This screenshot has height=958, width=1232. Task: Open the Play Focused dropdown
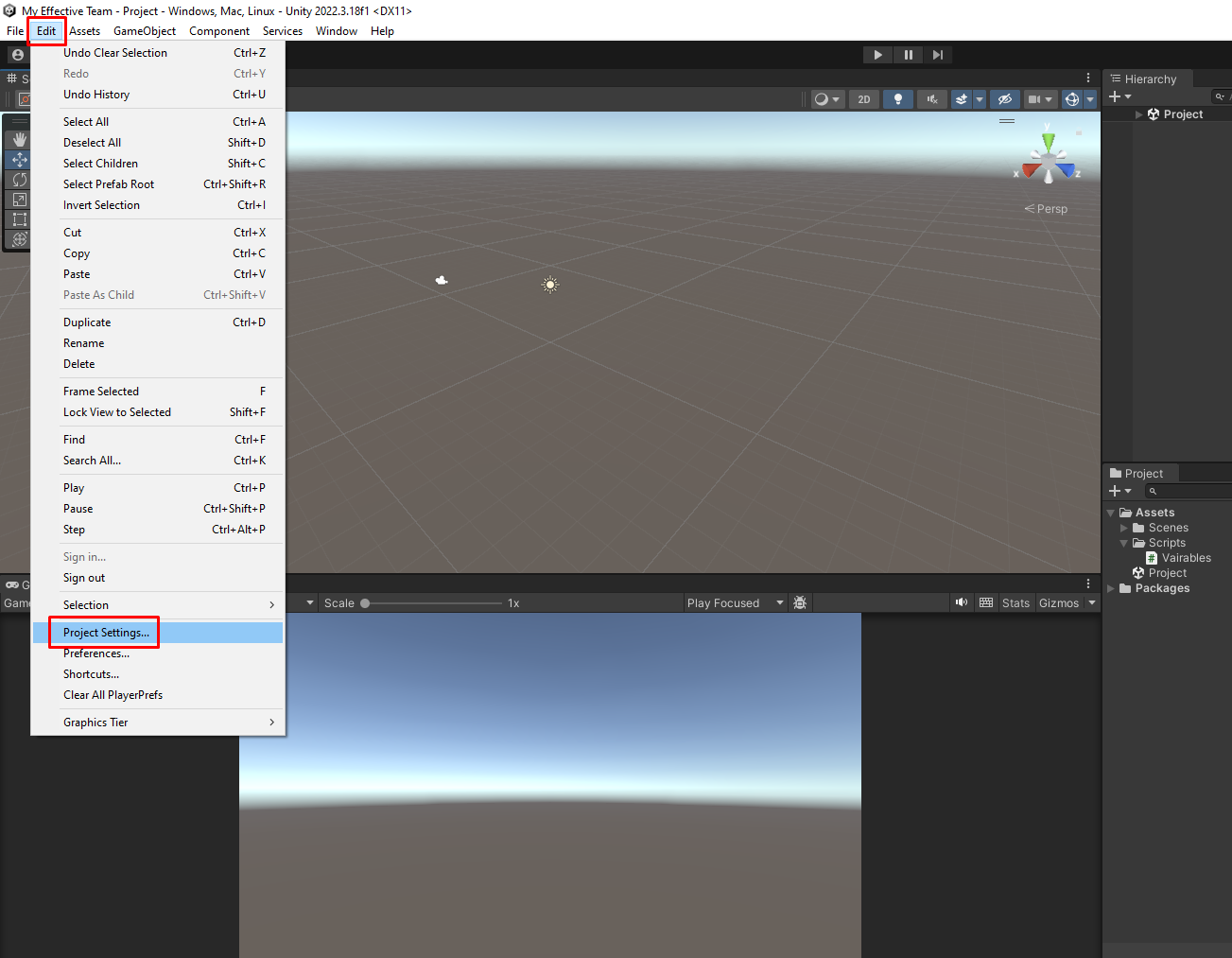[x=735, y=602]
